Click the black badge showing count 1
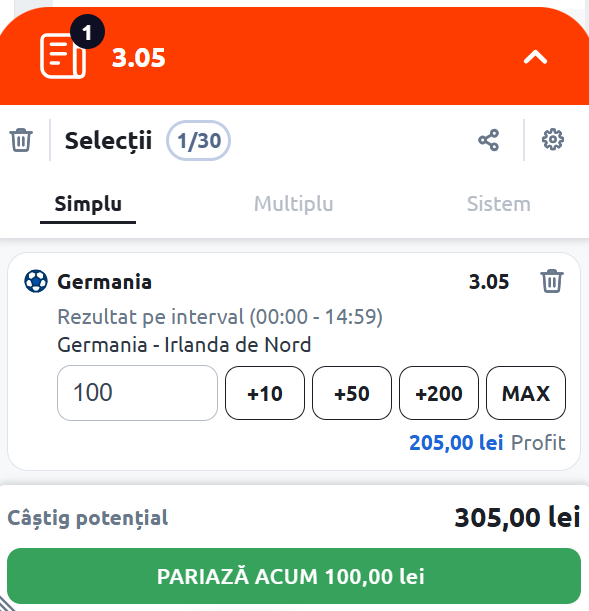This screenshot has width=589, height=611. coord(87,32)
